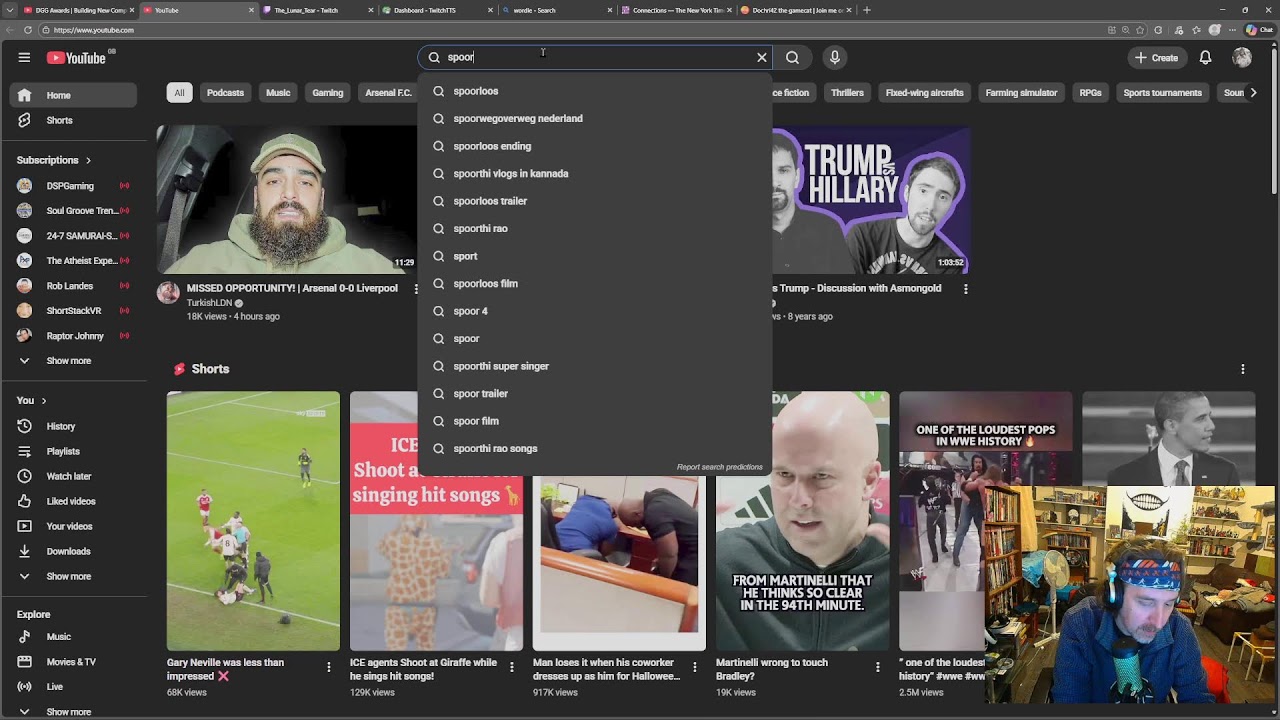Screen dimensions: 1280x720
Task: Click the Create button
Action: point(1156,58)
